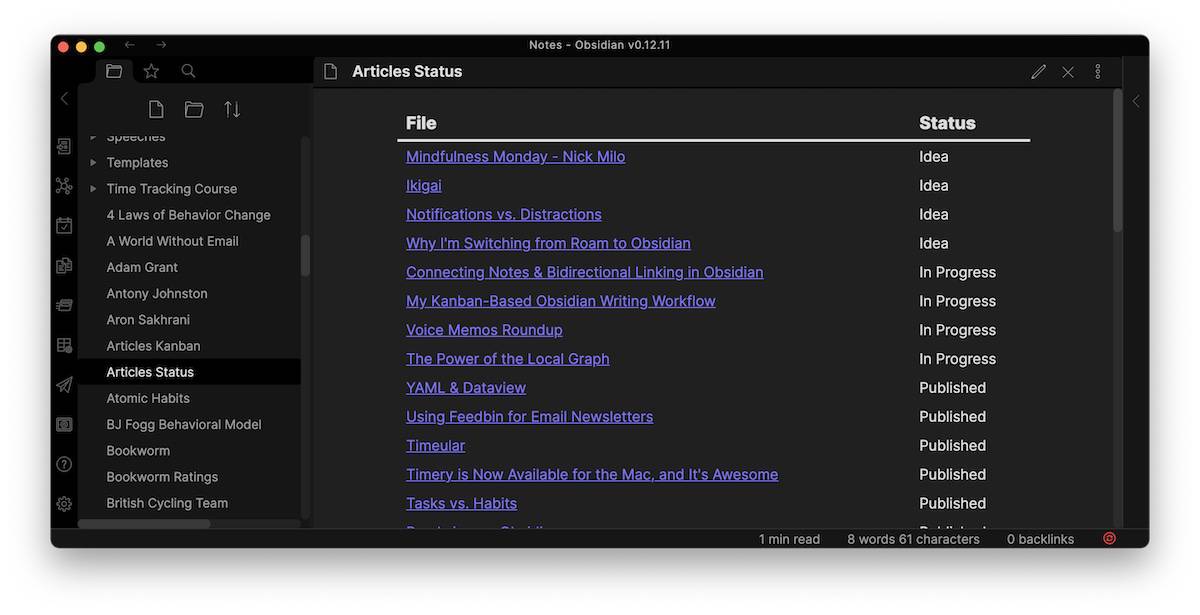
Task: Follow the YAML & Dataview link
Action: (x=466, y=388)
